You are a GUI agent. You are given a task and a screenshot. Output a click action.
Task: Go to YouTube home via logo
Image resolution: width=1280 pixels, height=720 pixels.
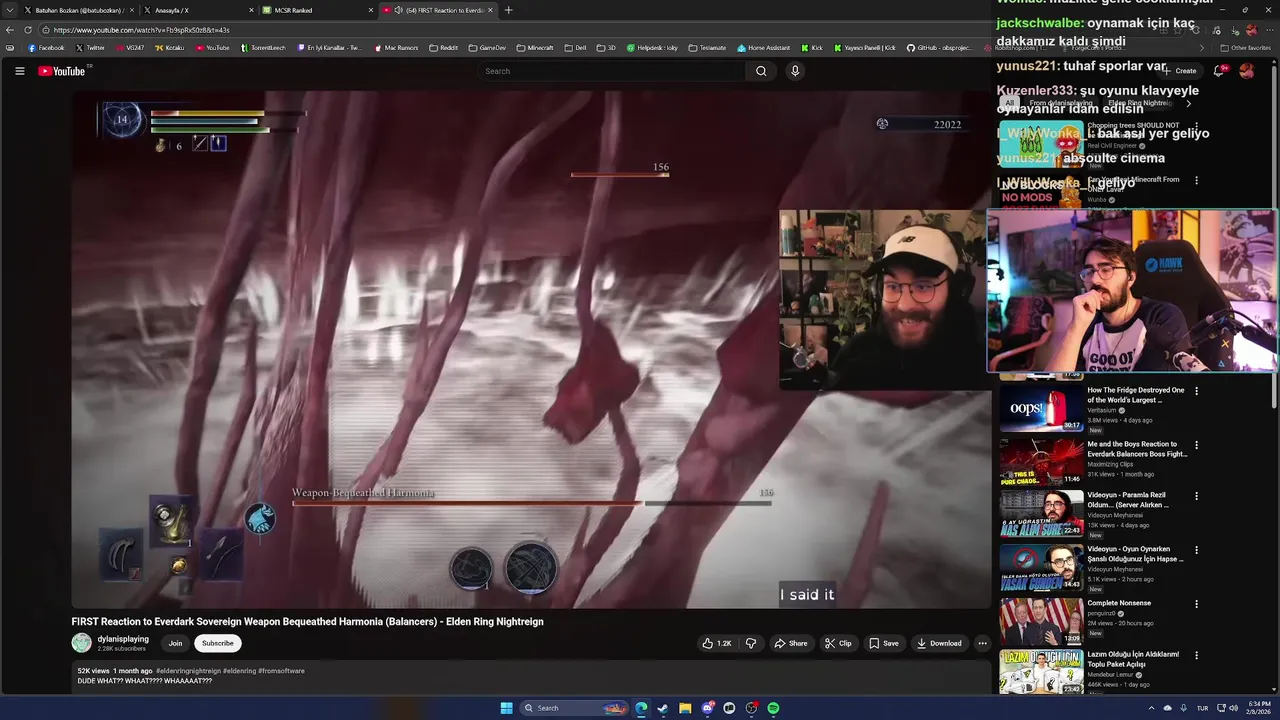pos(62,71)
